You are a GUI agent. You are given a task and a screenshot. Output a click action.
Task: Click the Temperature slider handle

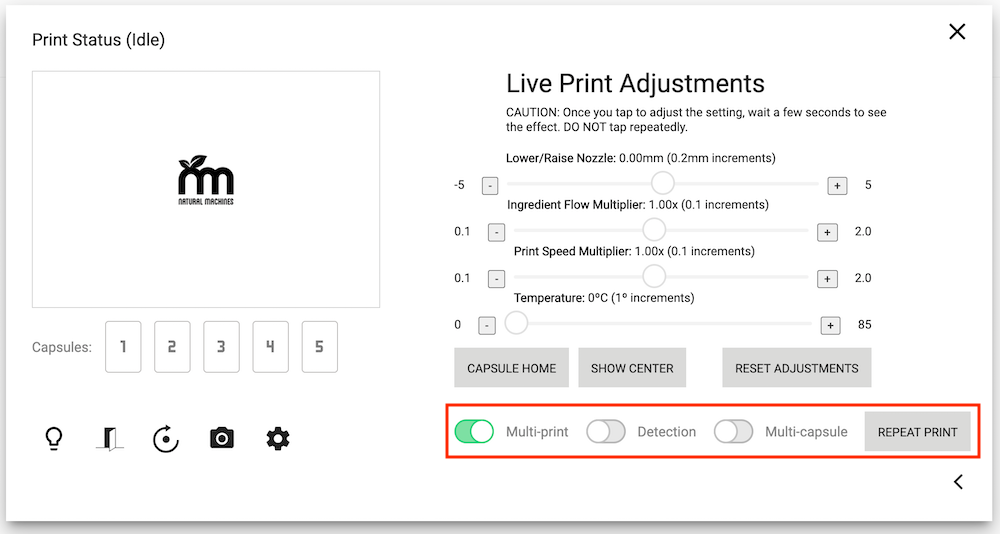516,323
